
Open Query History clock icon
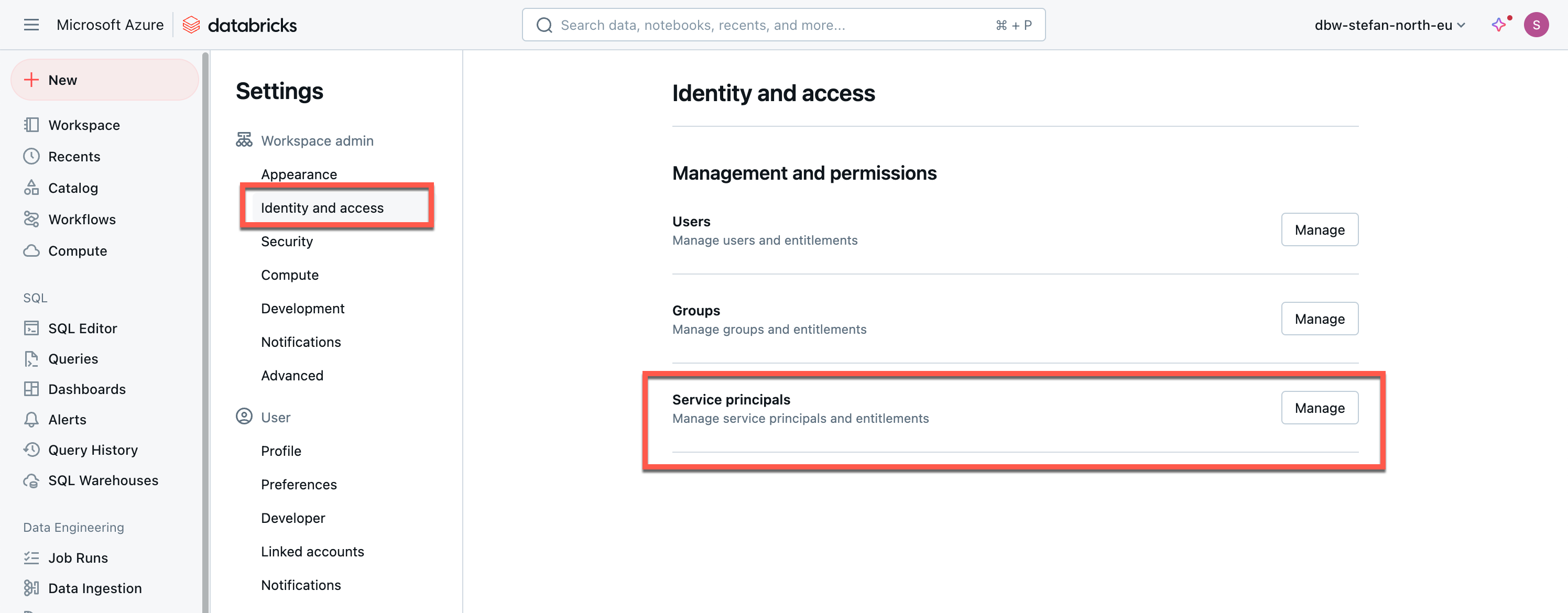point(31,450)
